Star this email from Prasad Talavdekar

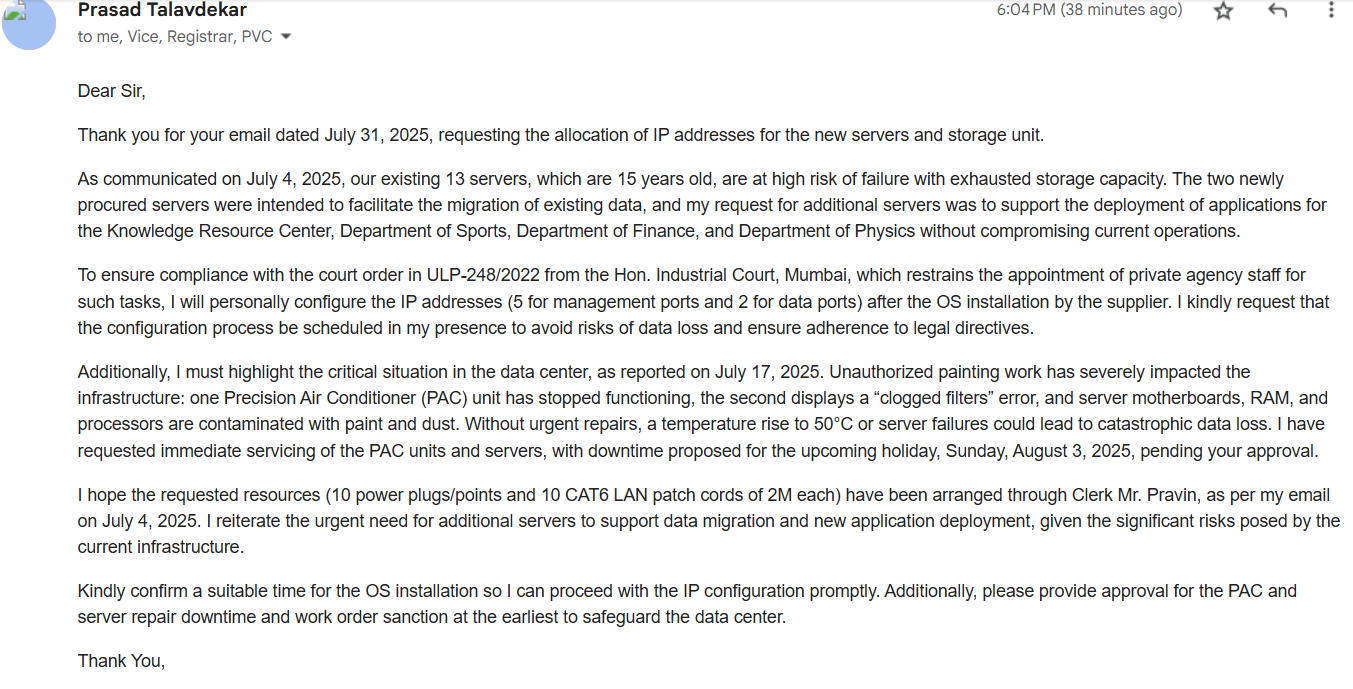tap(1224, 11)
